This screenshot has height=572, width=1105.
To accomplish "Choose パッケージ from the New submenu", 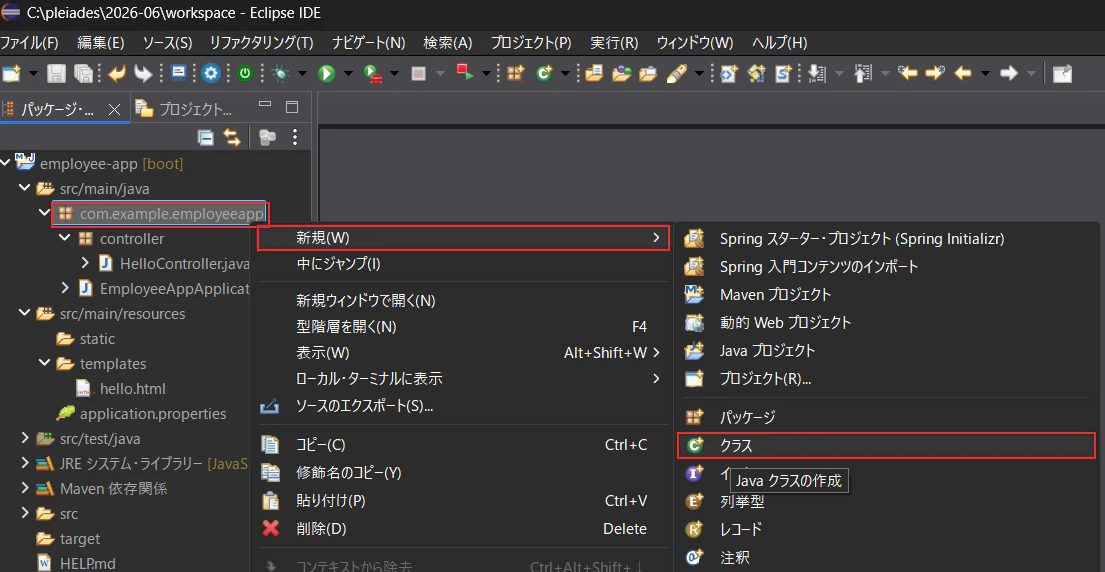I will (x=887, y=417).
